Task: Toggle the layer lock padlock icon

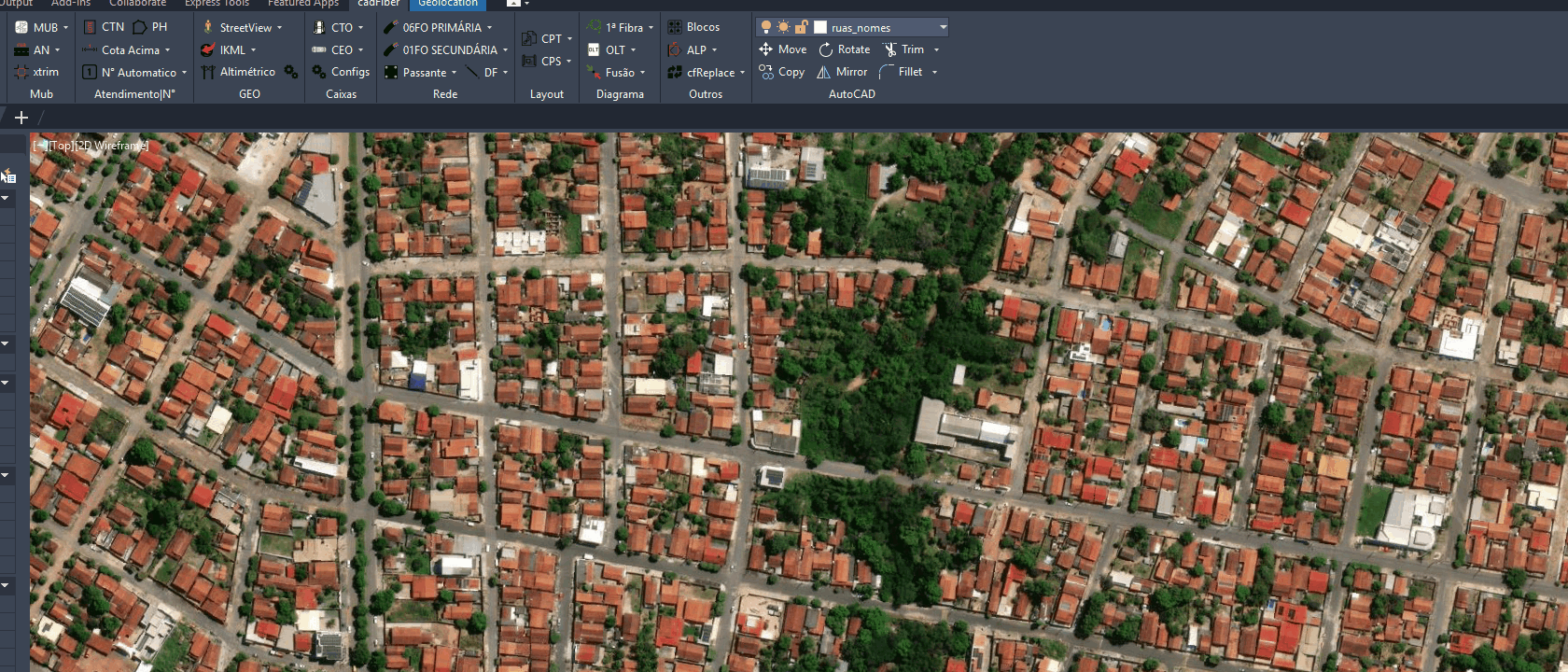Action: tap(801, 27)
